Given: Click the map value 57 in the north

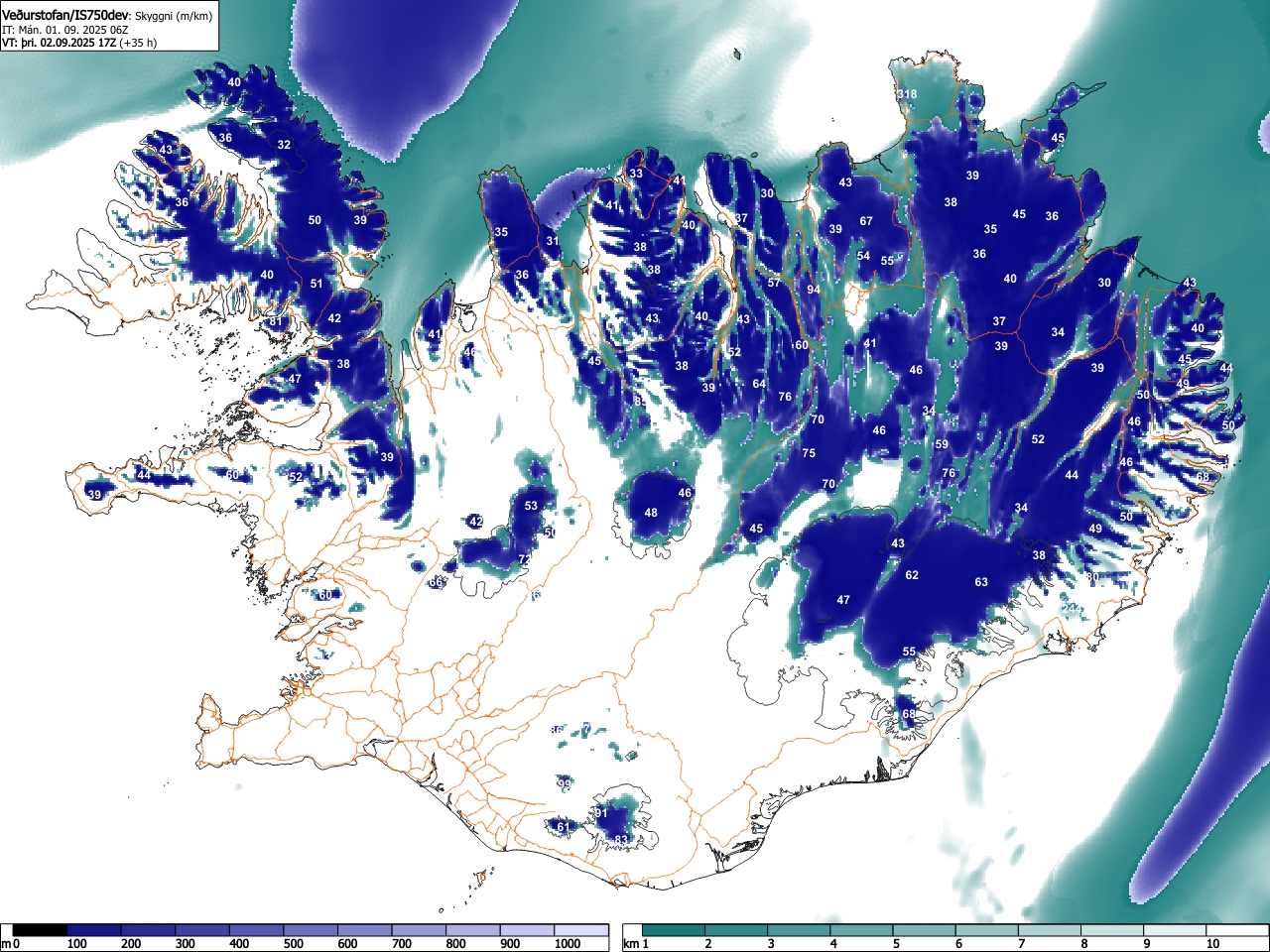Looking at the screenshot, I should coord(774,284).
